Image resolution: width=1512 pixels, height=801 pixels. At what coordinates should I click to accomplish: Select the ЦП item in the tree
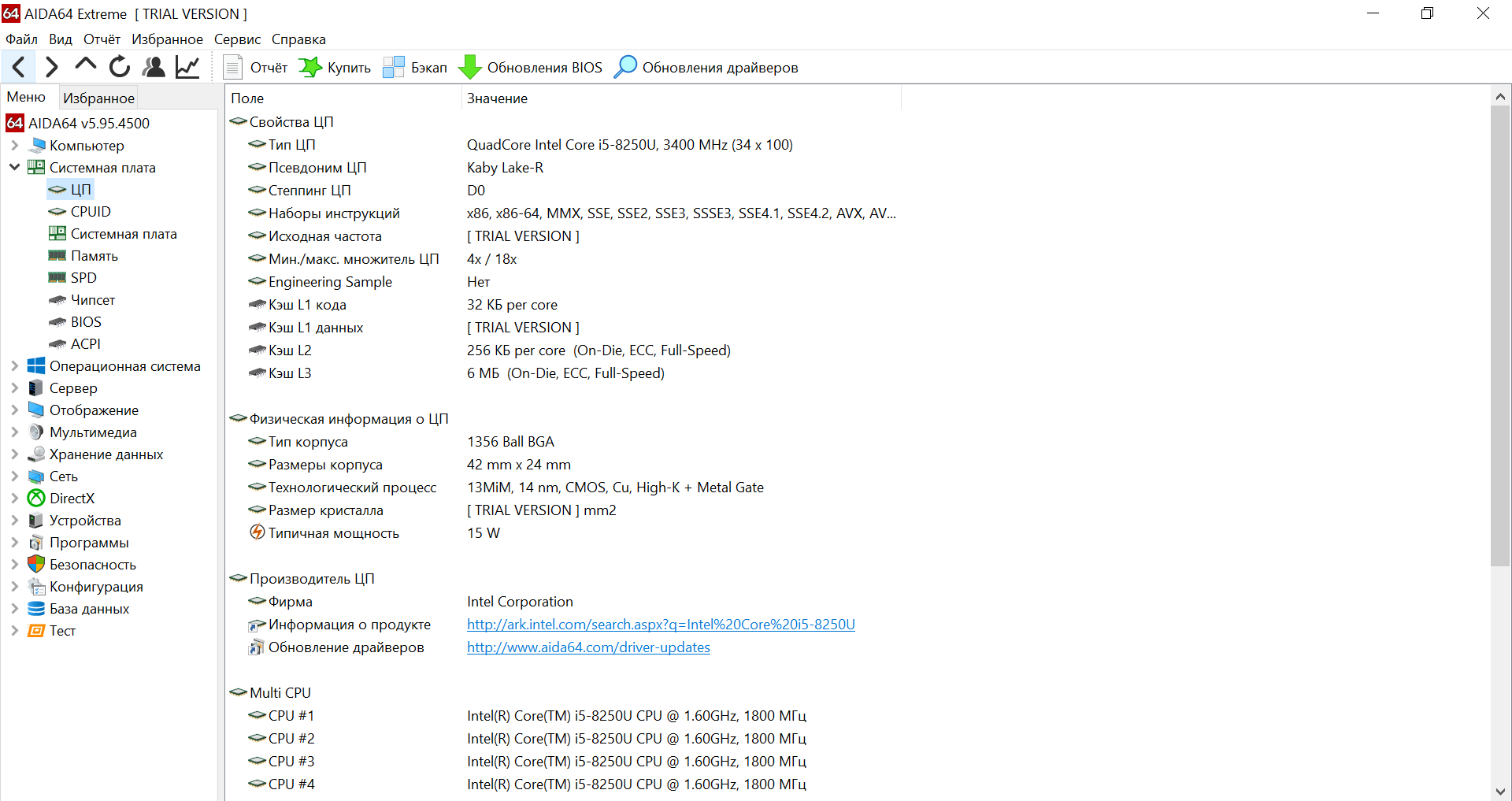81,190
